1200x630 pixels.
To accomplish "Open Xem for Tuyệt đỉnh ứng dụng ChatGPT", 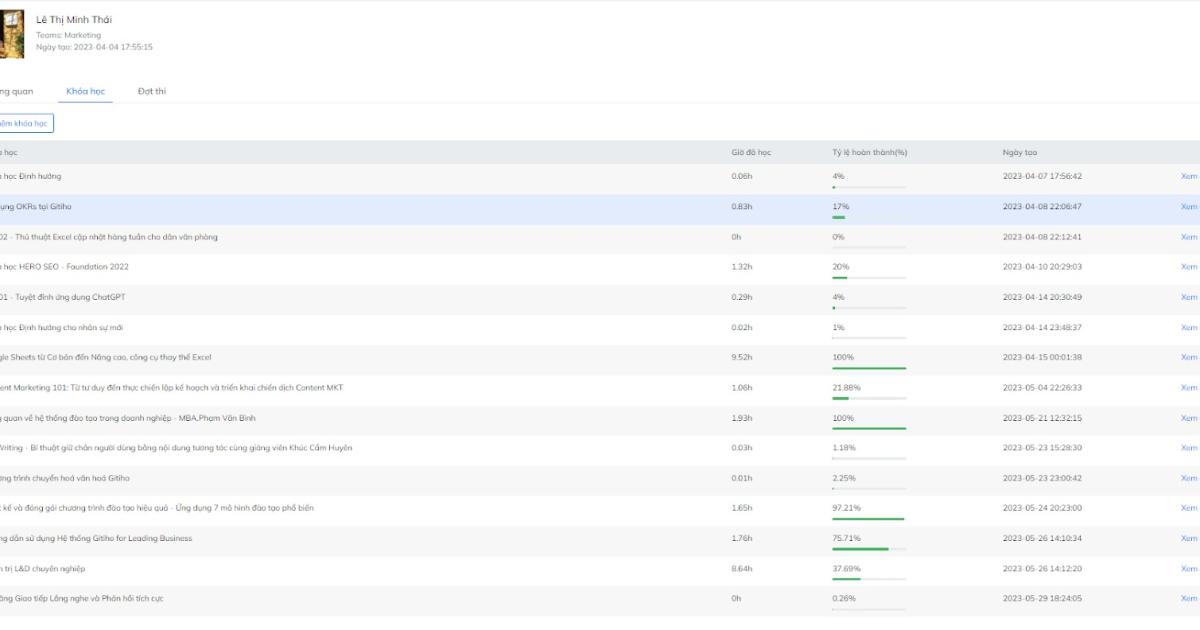I will pos(1188,297).
